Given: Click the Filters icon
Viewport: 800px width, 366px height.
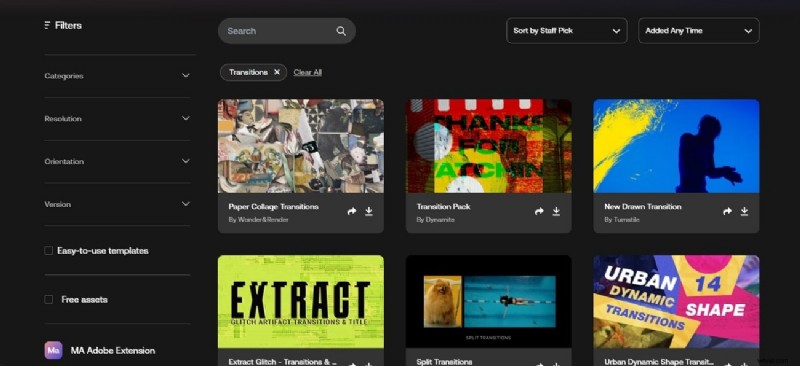Looking at the screenshot, I should [47, 25].
